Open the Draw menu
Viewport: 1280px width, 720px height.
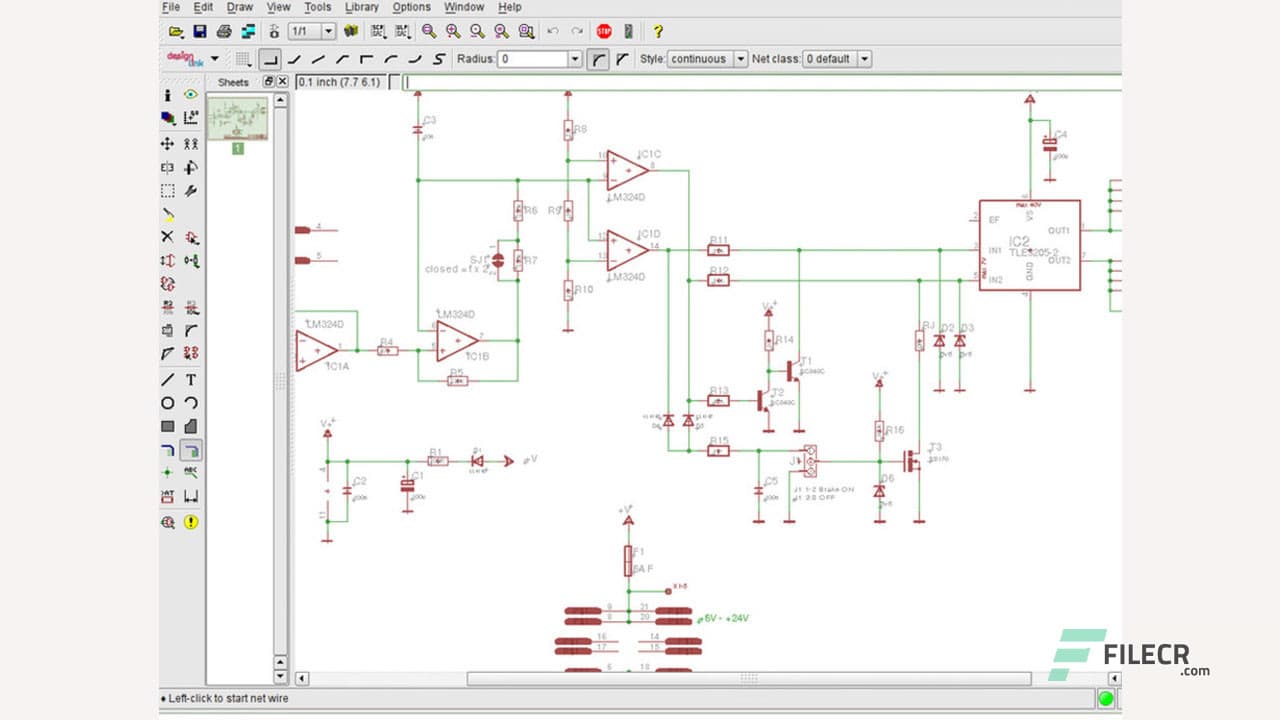coord(240,7)
